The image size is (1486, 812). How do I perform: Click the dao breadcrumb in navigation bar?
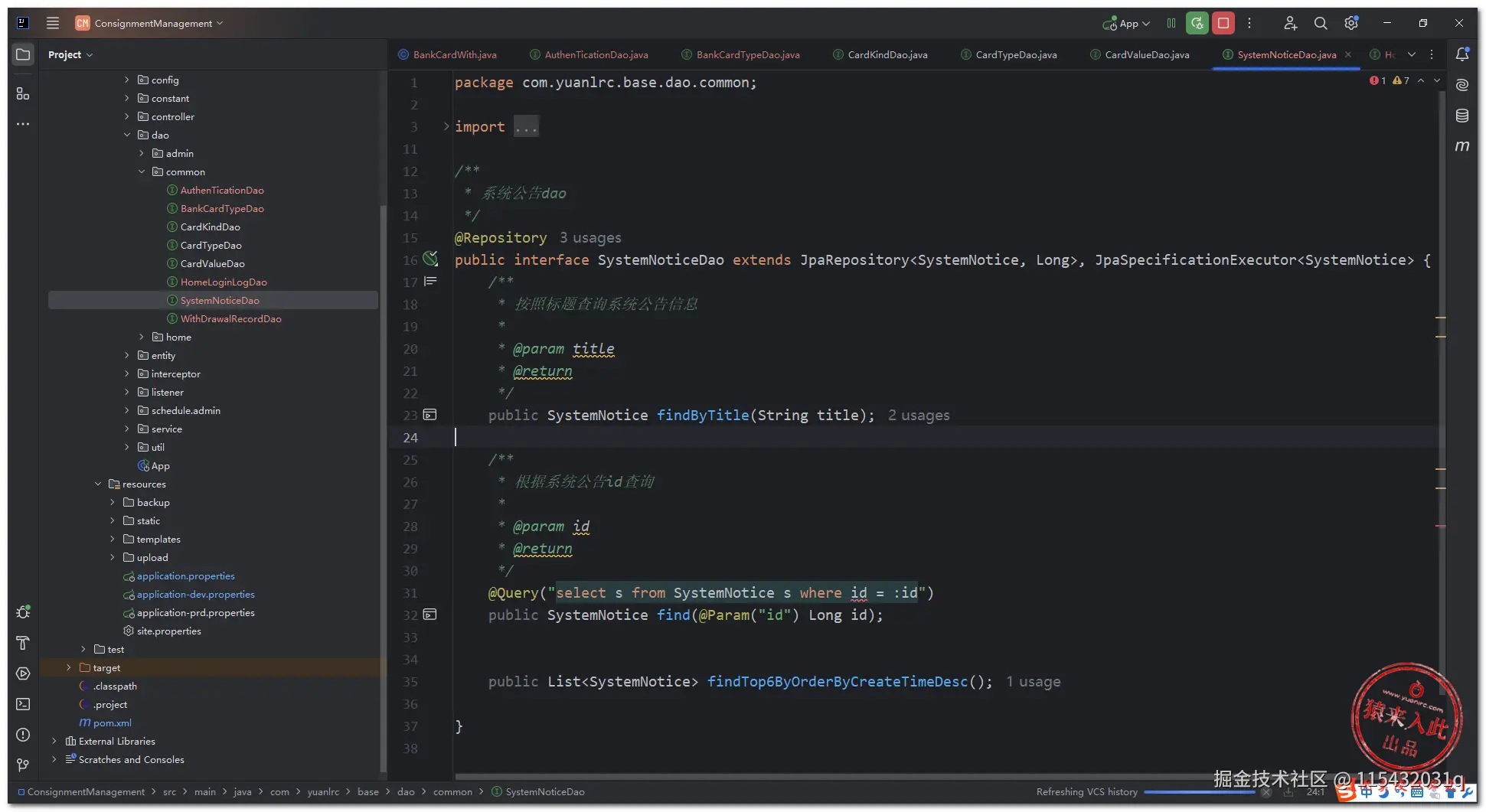(406, 792)
